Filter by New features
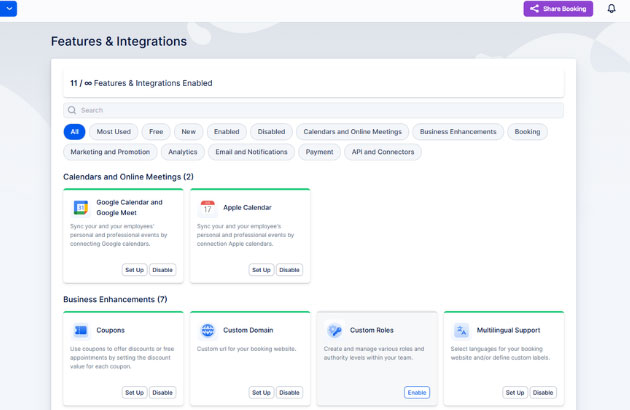 click(x=188, y=131)
